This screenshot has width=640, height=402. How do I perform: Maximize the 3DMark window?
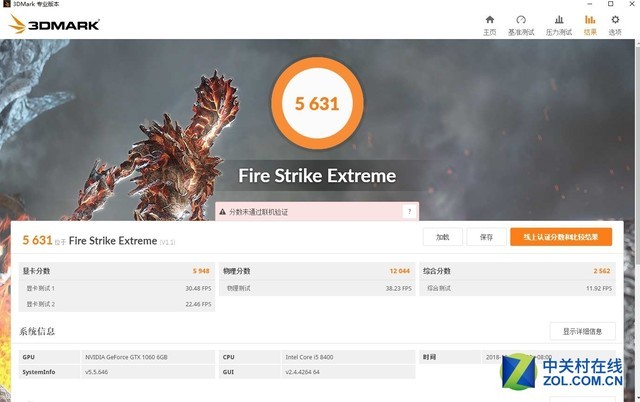tap(611, 4)
